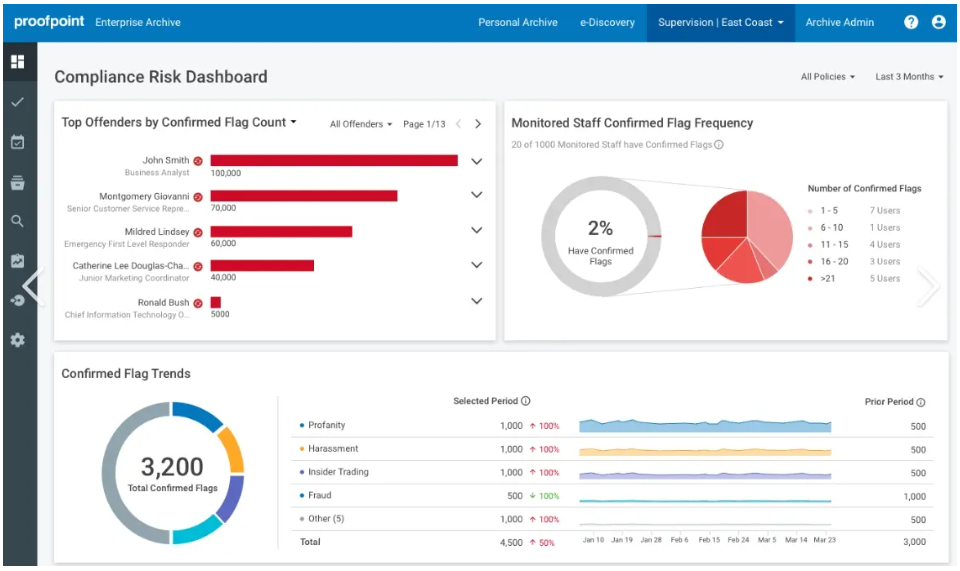The height and width of the screenshot is (571, 960).
Task: Click the 'Page 1/13' indicator
Action: 424,124
